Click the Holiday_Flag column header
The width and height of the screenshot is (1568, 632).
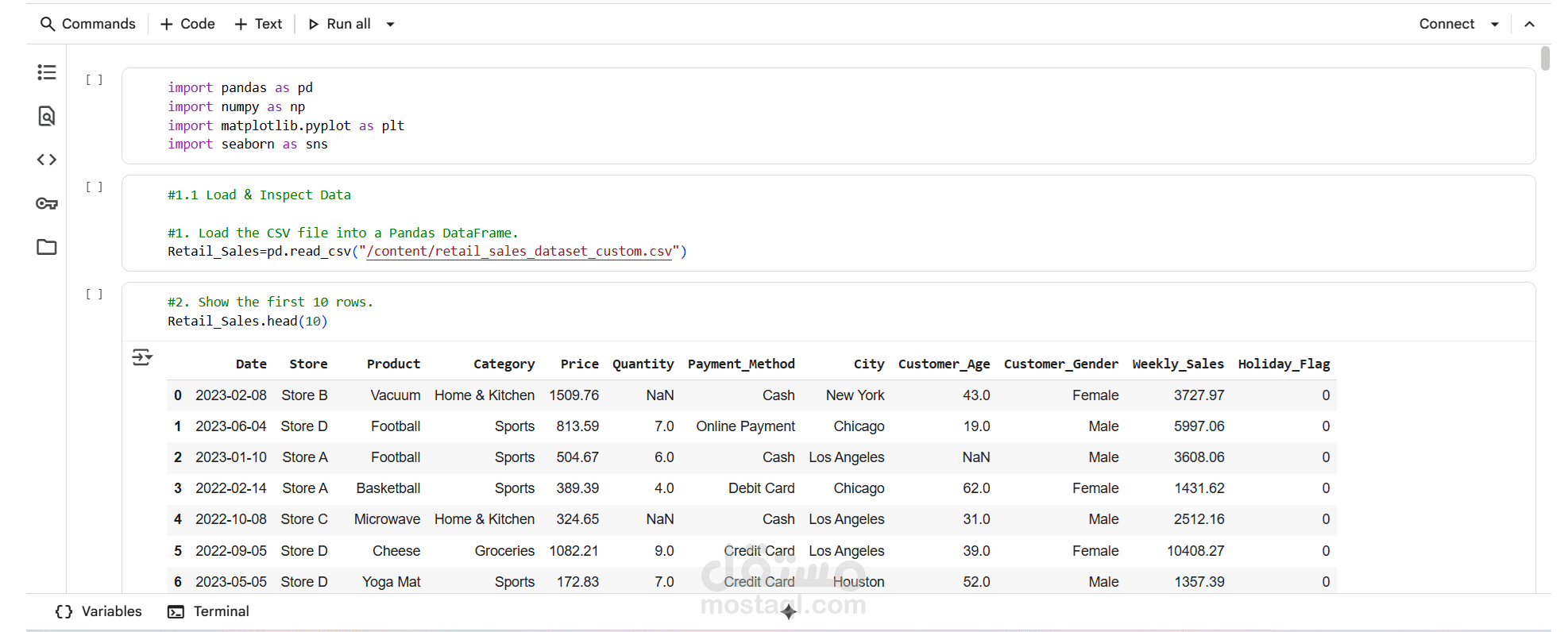pyautogui.click(x=1284, y=364)
